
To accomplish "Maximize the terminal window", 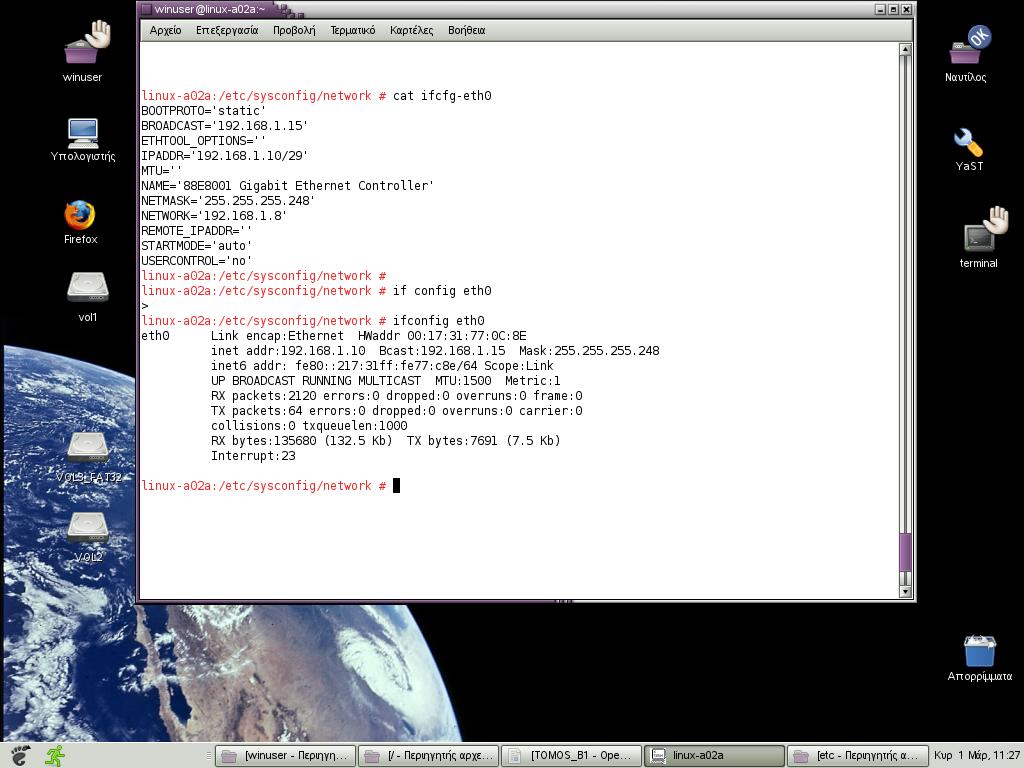I will (893, 9).
